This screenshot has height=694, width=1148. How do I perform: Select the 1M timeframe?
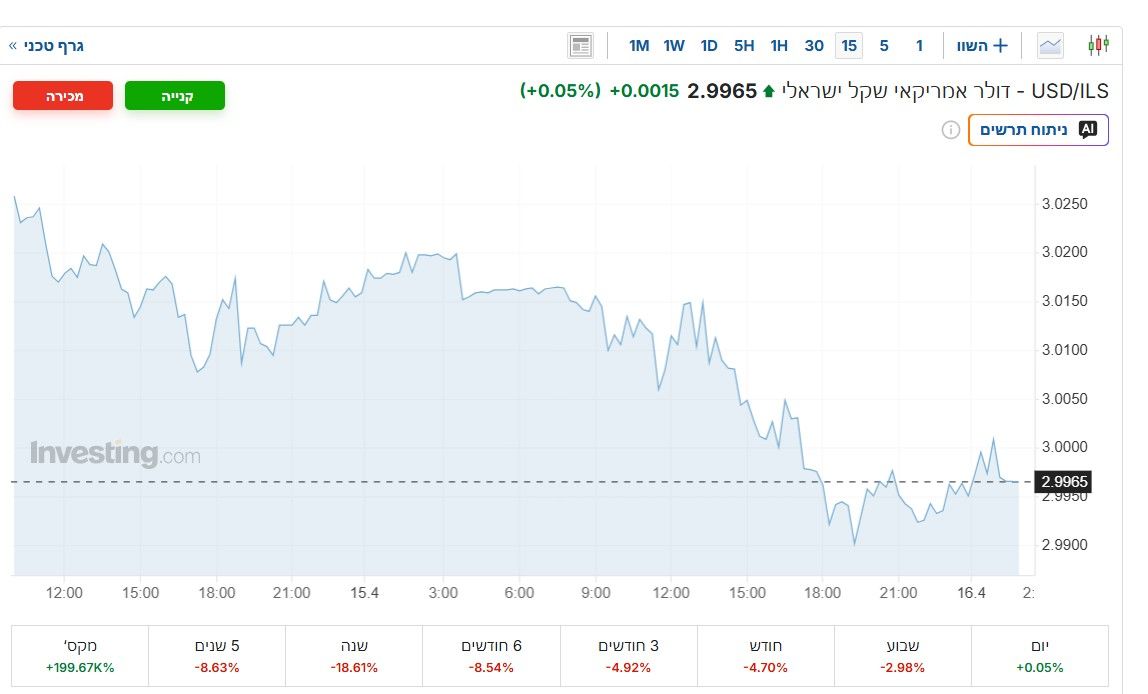point(639,45)
